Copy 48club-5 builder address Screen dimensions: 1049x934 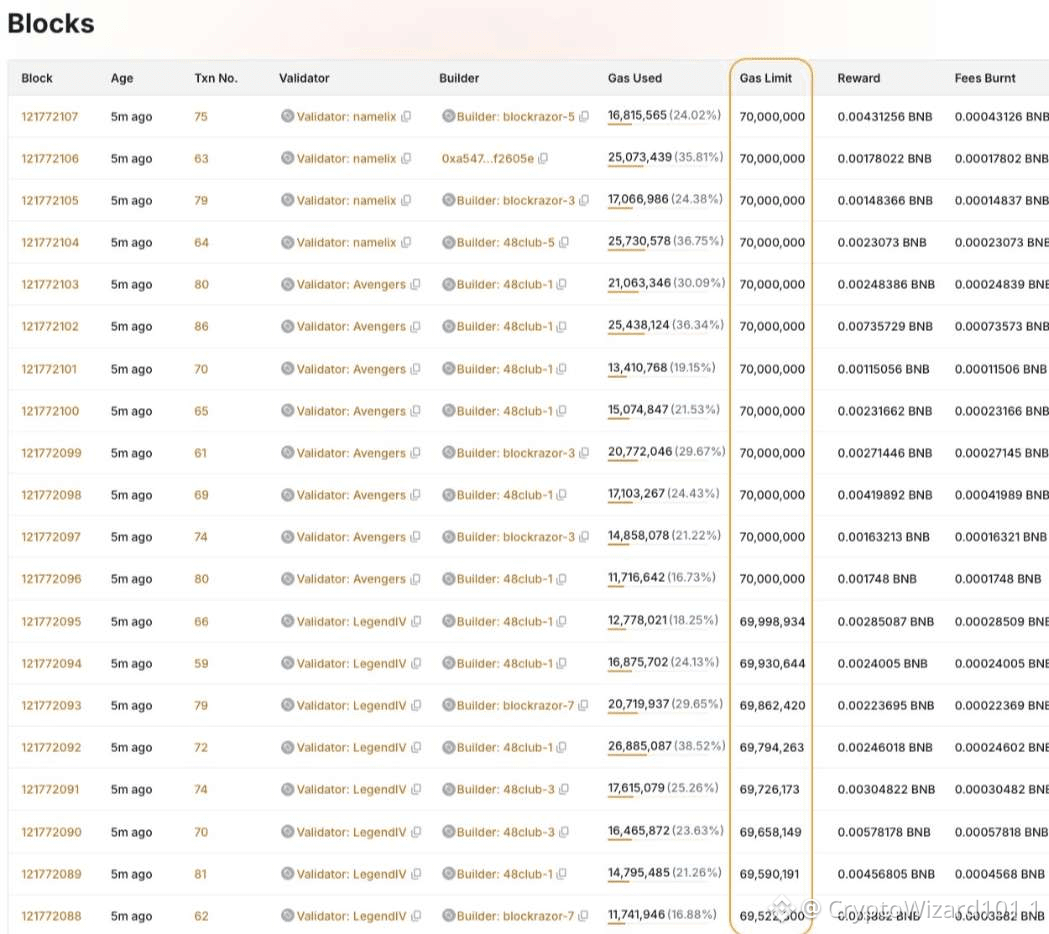564,242
